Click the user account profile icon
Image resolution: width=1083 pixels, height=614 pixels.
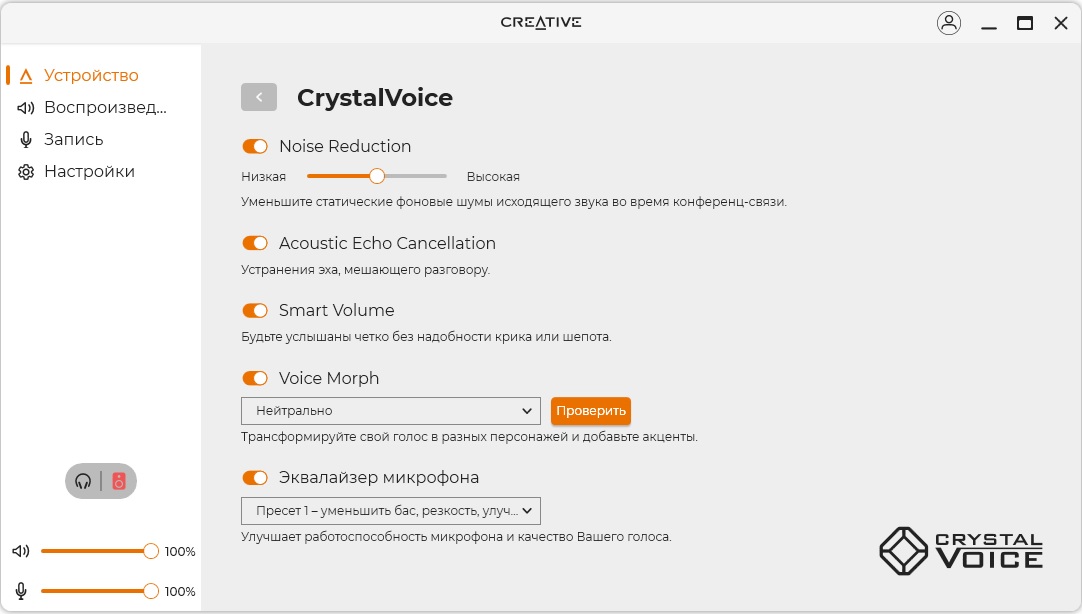point(948,23)
